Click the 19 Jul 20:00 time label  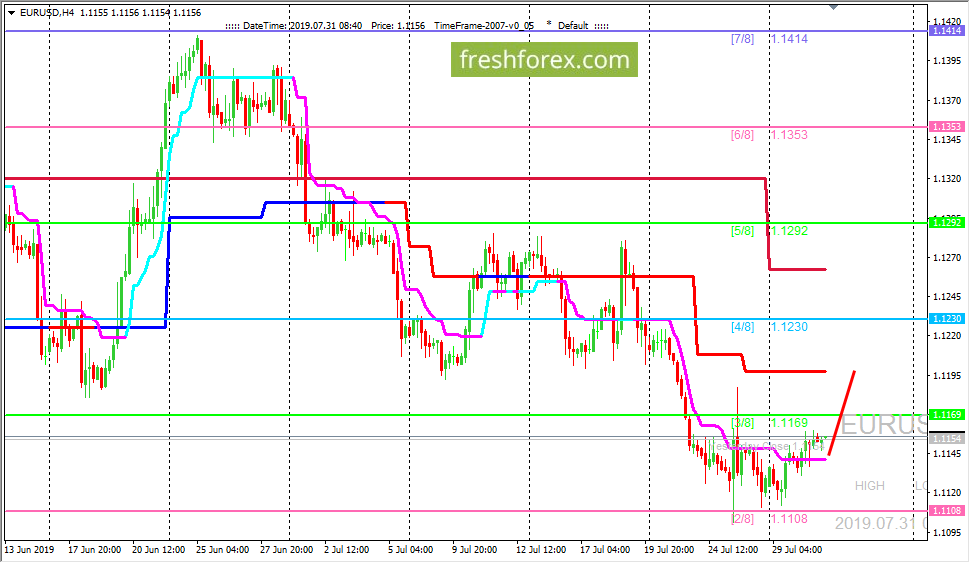point(669,549)
